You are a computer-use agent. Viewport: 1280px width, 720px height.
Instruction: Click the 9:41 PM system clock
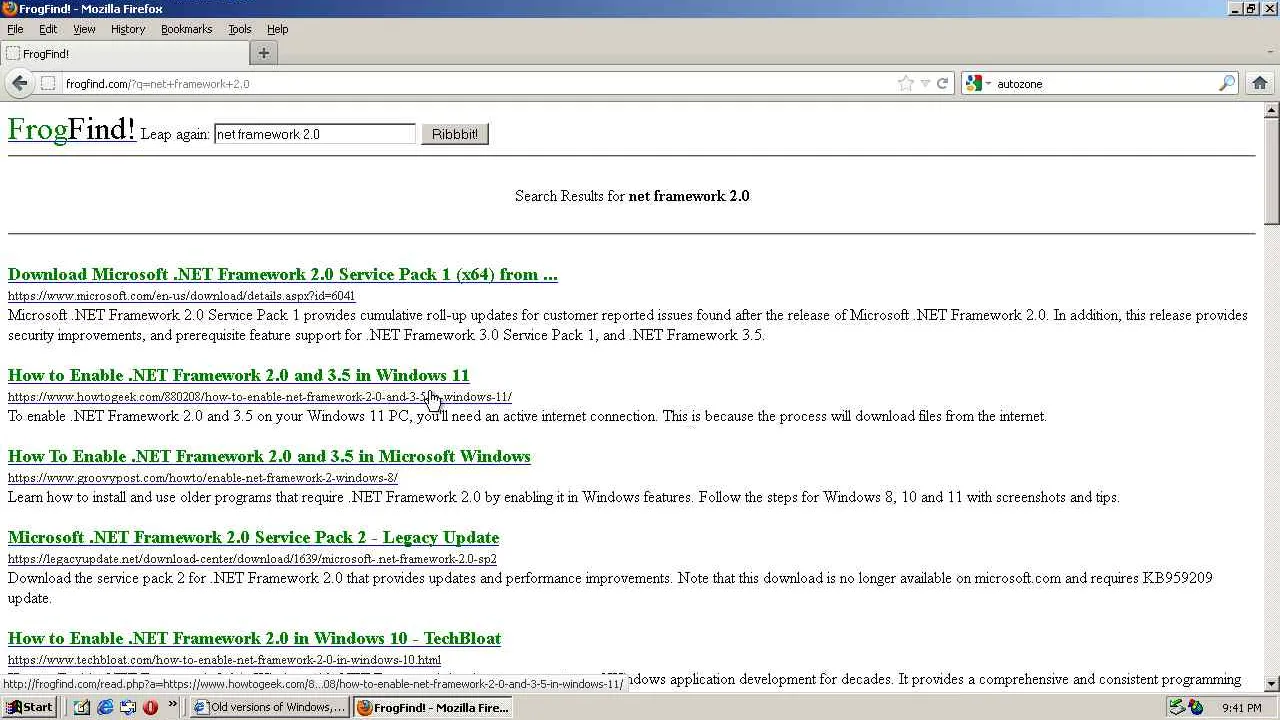(x=1242, y=708)
